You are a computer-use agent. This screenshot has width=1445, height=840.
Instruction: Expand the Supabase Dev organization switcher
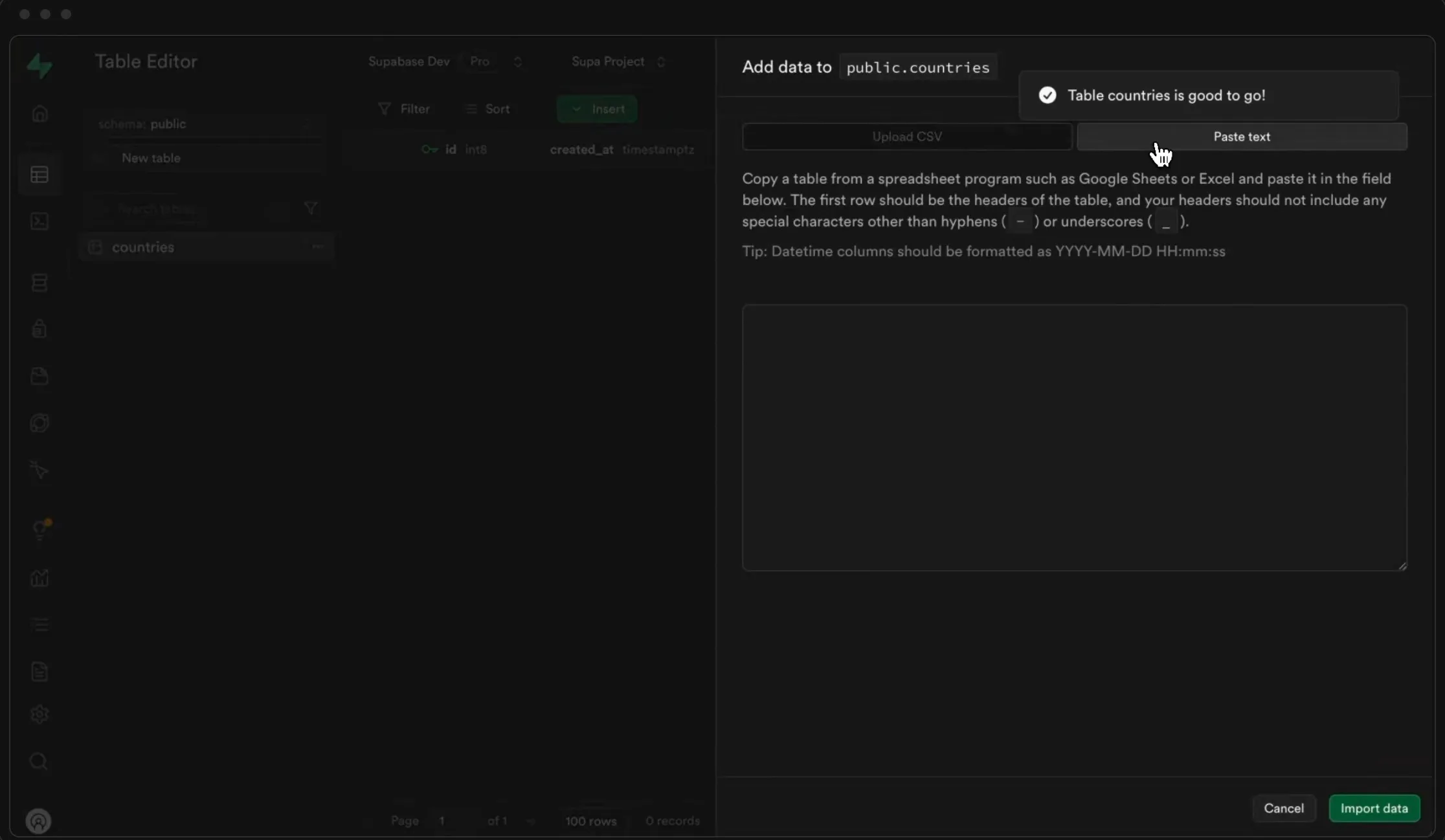pyautogui.click(x=518, y=61)
